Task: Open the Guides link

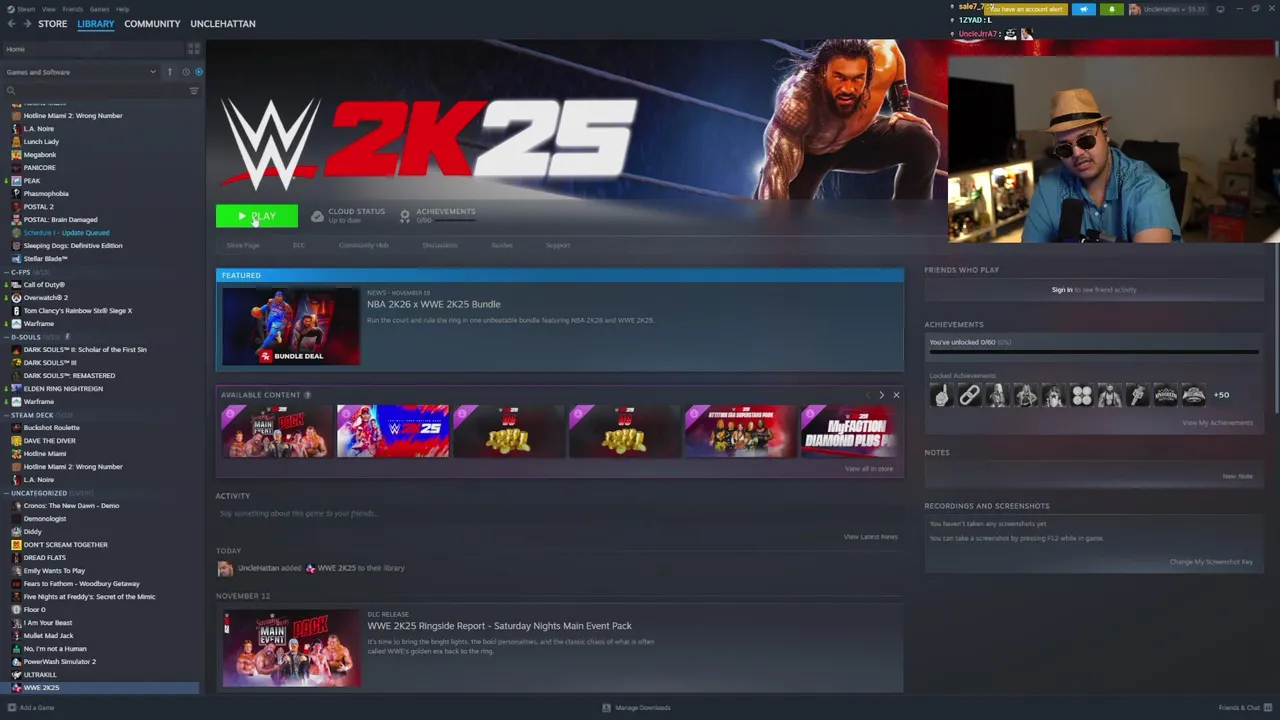Action: pyautogui.click(x=502, y=245)
